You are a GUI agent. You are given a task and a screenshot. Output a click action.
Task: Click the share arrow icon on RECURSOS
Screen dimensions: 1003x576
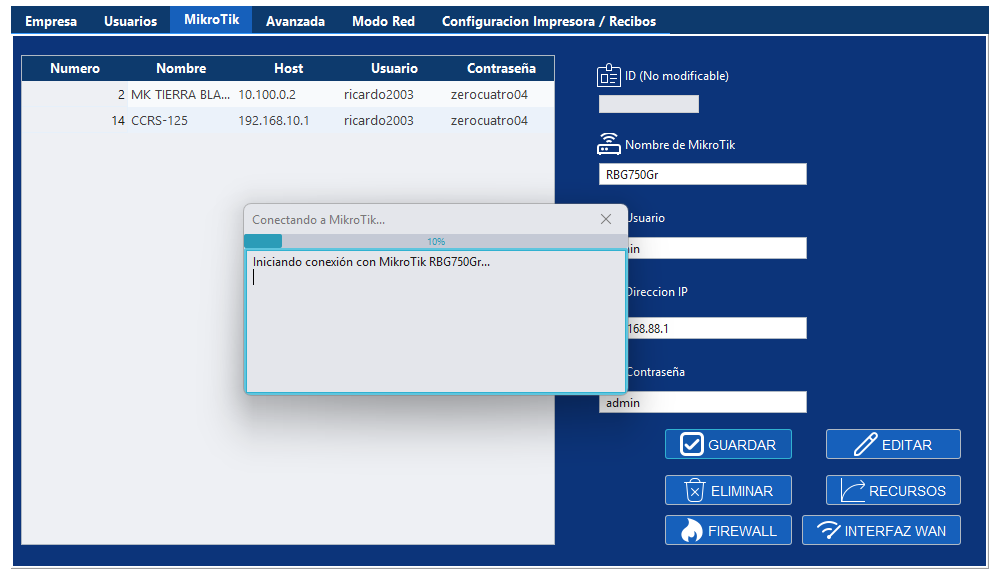coord(852,490)
